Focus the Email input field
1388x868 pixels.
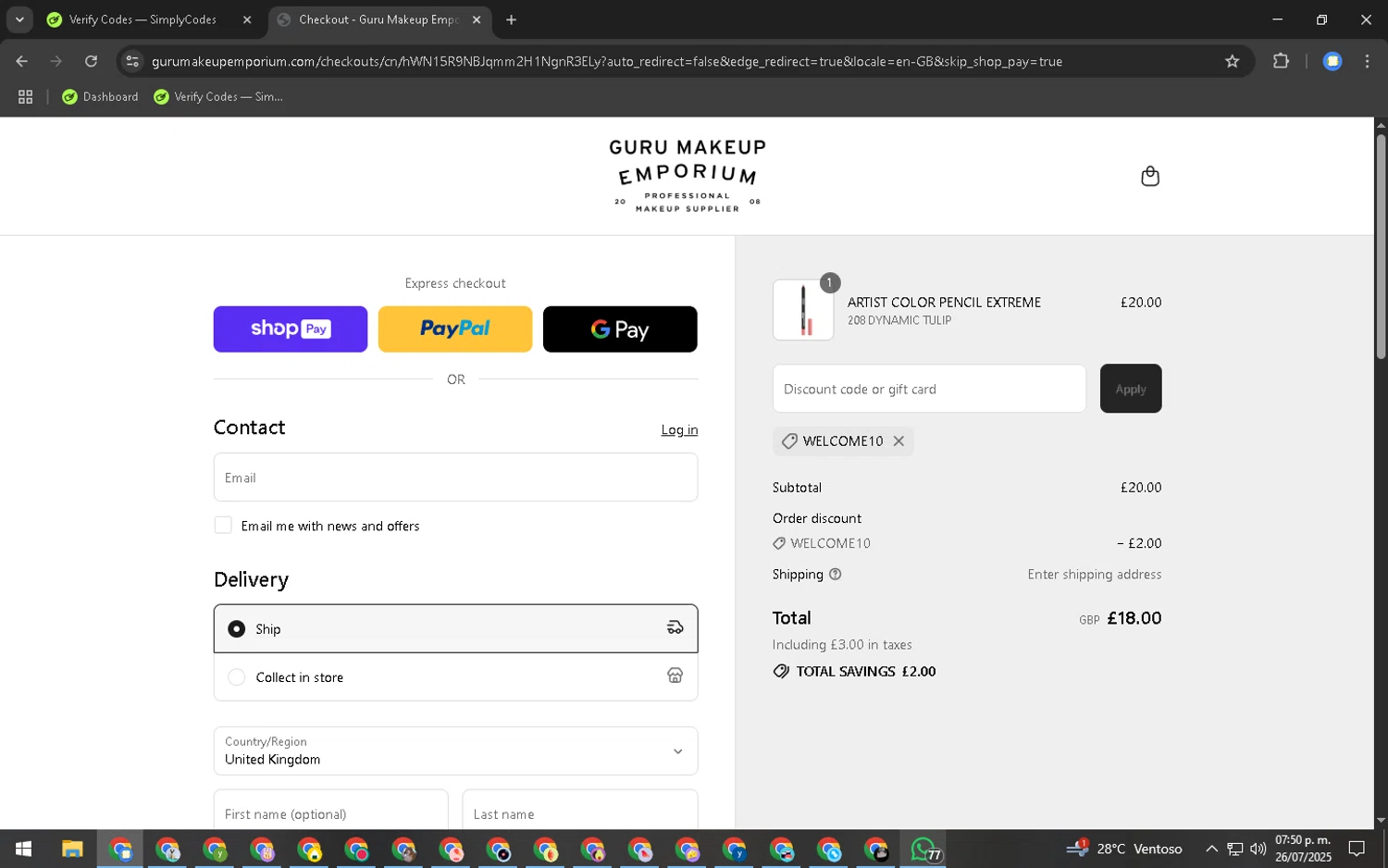coord(455,477)
